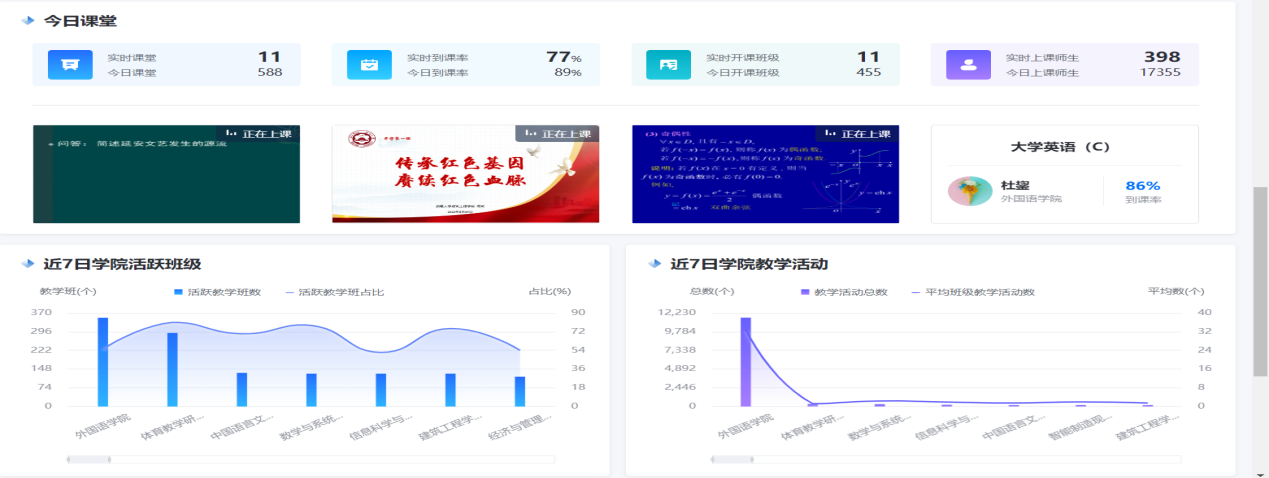The height and width of the screenshot is (478, 1269).
Task: Click the vertical page scrollbar thumb
Action: pos(1260,283)
